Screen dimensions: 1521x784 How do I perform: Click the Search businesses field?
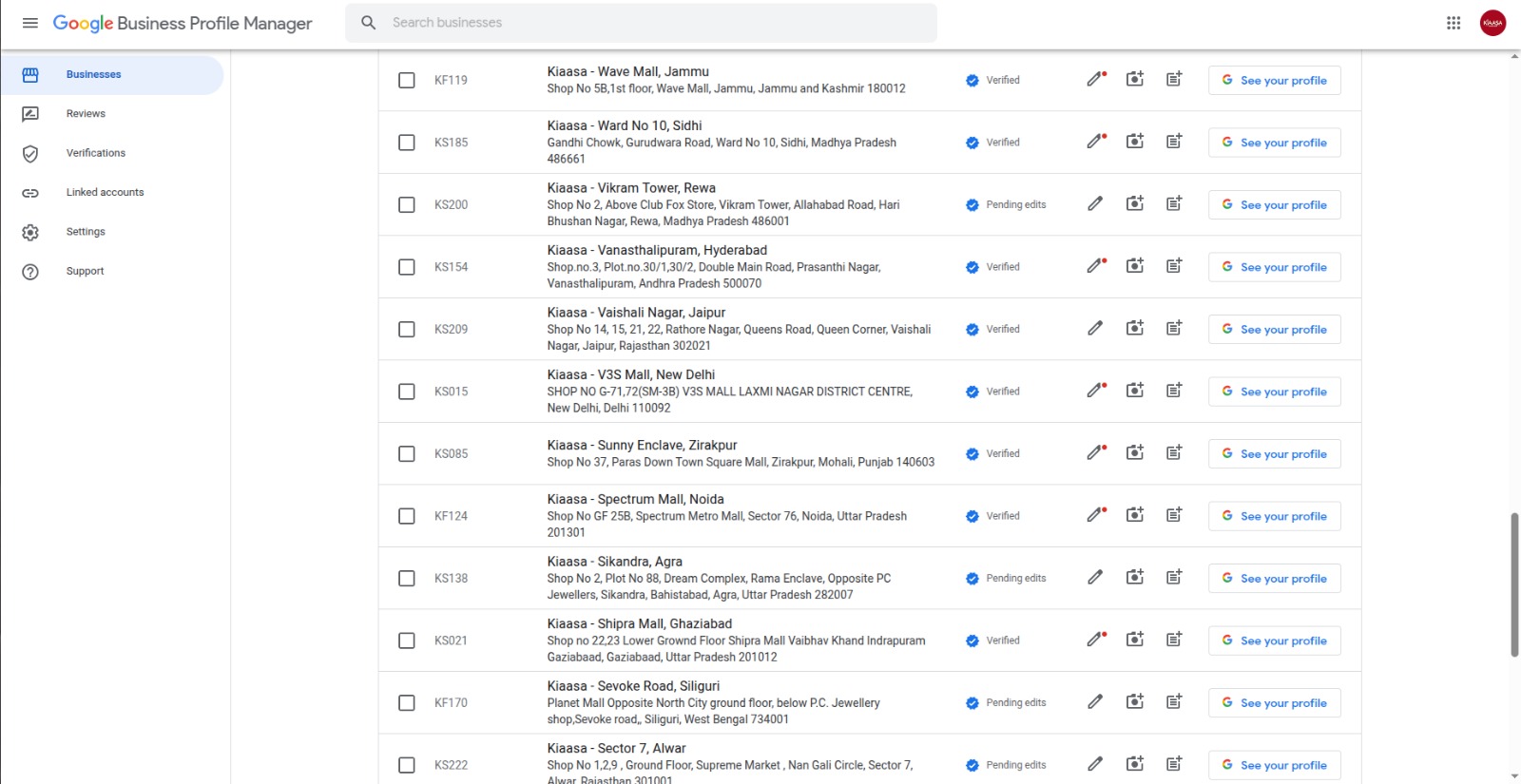(656, 23)
